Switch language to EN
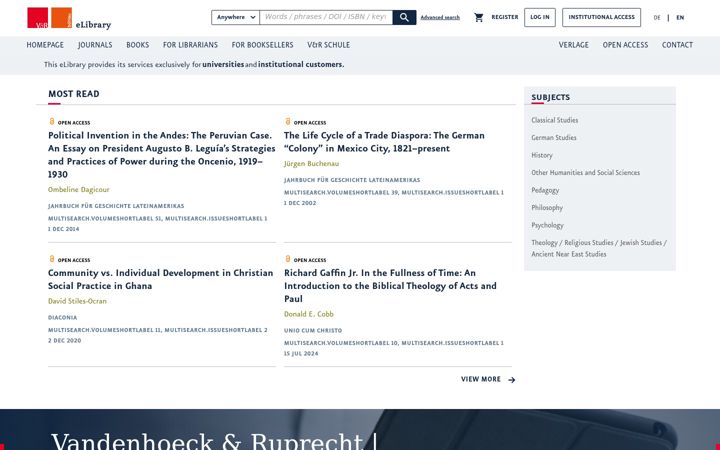Viewport: 720px width, 450px height. [680, 17]
